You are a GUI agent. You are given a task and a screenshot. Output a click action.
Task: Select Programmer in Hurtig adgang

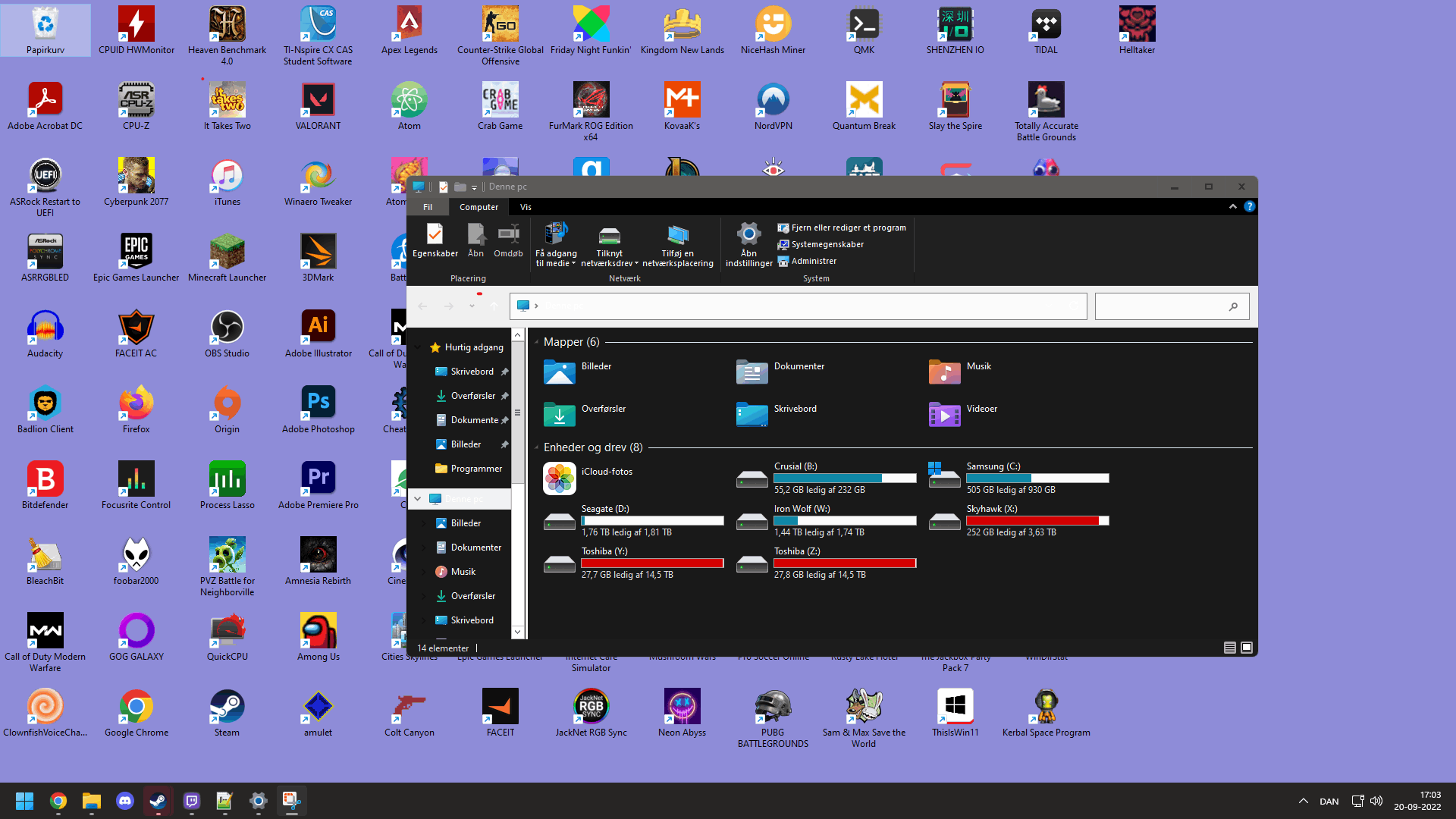(x=468, y=469)
